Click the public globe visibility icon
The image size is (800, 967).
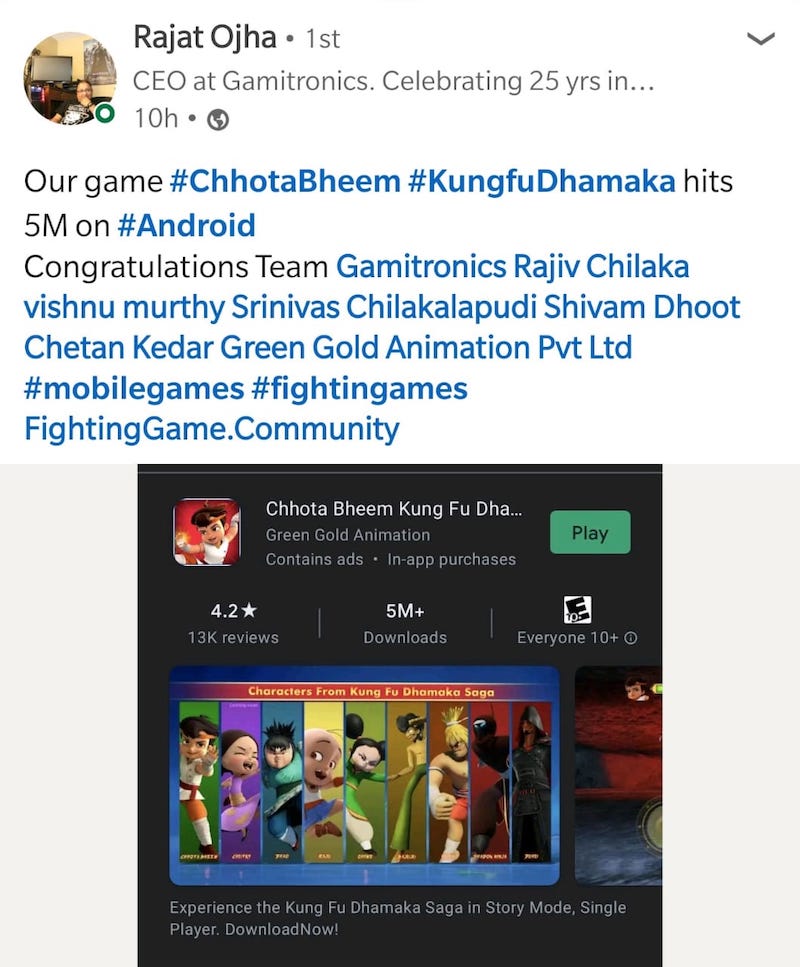pos(218,119)
